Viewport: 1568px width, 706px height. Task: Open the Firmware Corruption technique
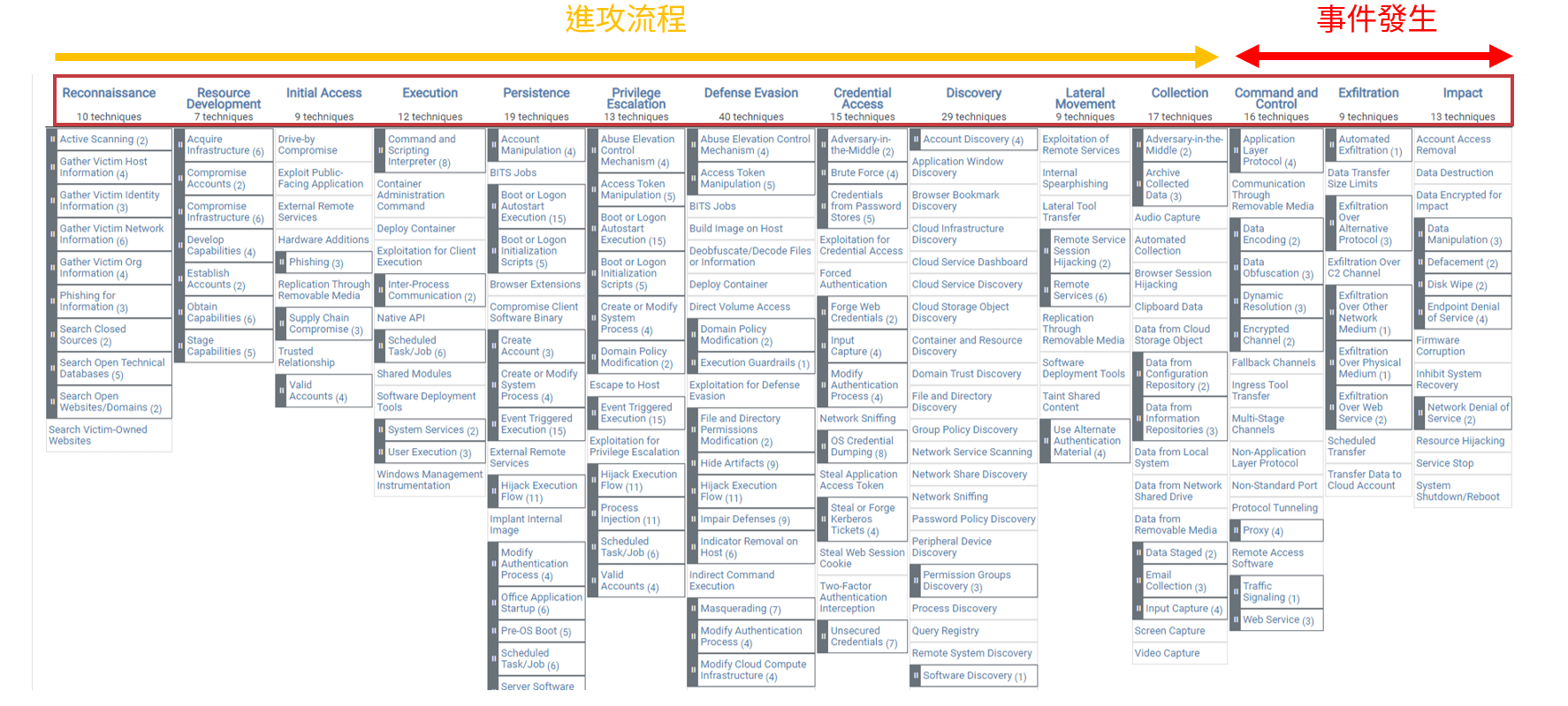[x=1441, y=346]
